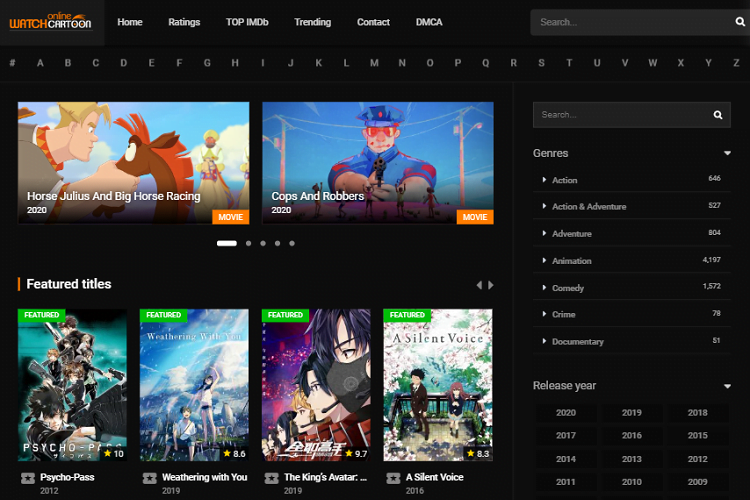Expand the Action & Adventure genre arrow
This screenshot has height=500, width=750.
click(x=544, y=206)
